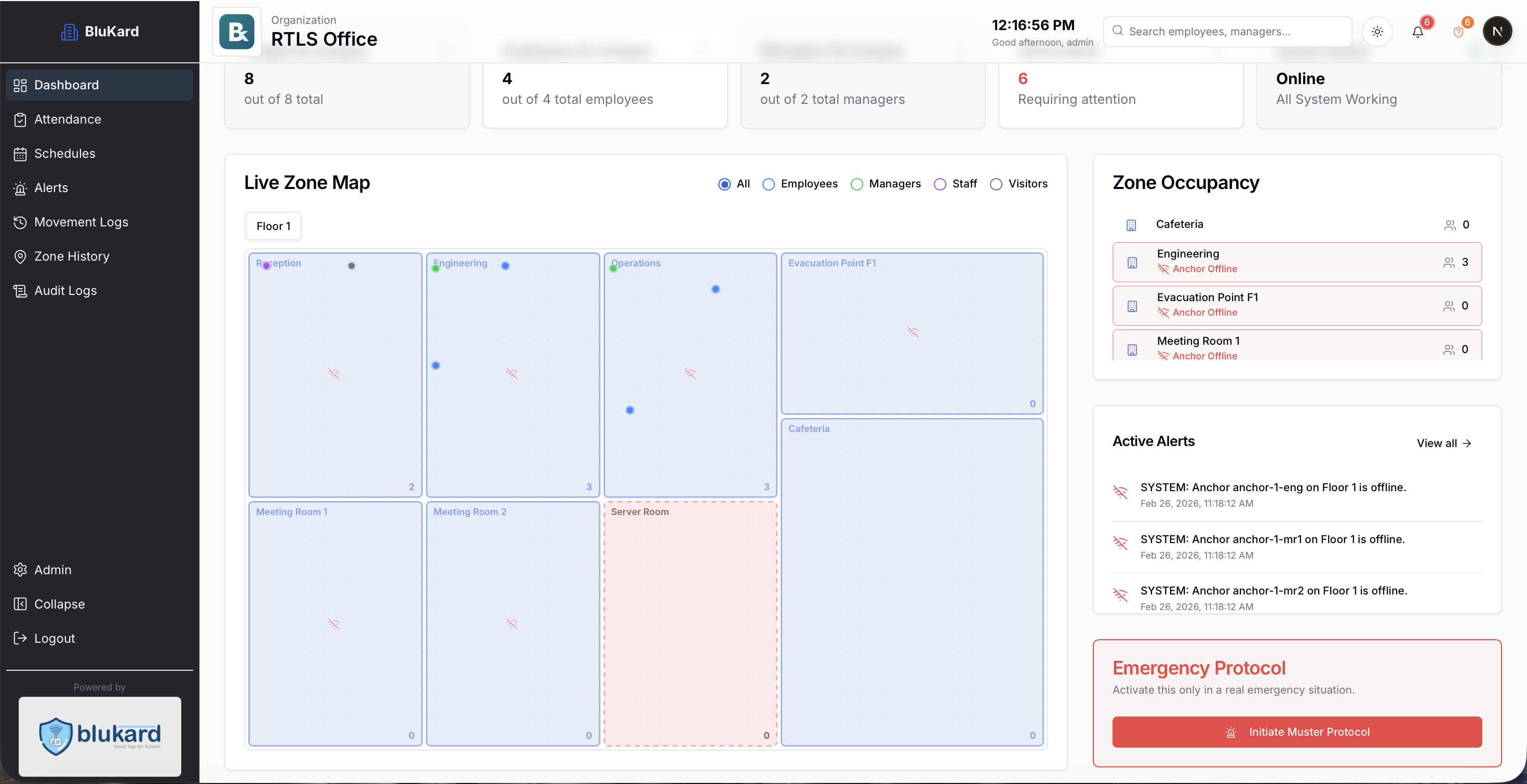The image size is (1527, 784).
Task: Select the Schedules calendar icon
Action: click(x=20, y=154)
